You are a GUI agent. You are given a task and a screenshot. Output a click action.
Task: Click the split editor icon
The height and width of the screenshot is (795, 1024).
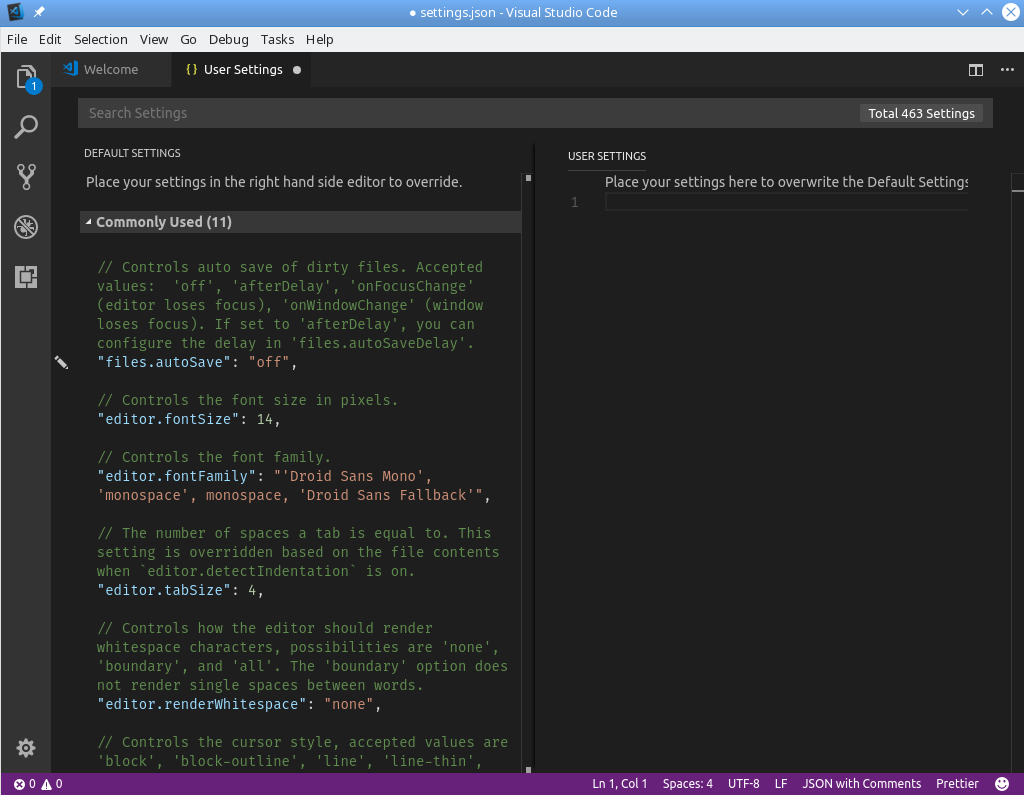(975, 70)
